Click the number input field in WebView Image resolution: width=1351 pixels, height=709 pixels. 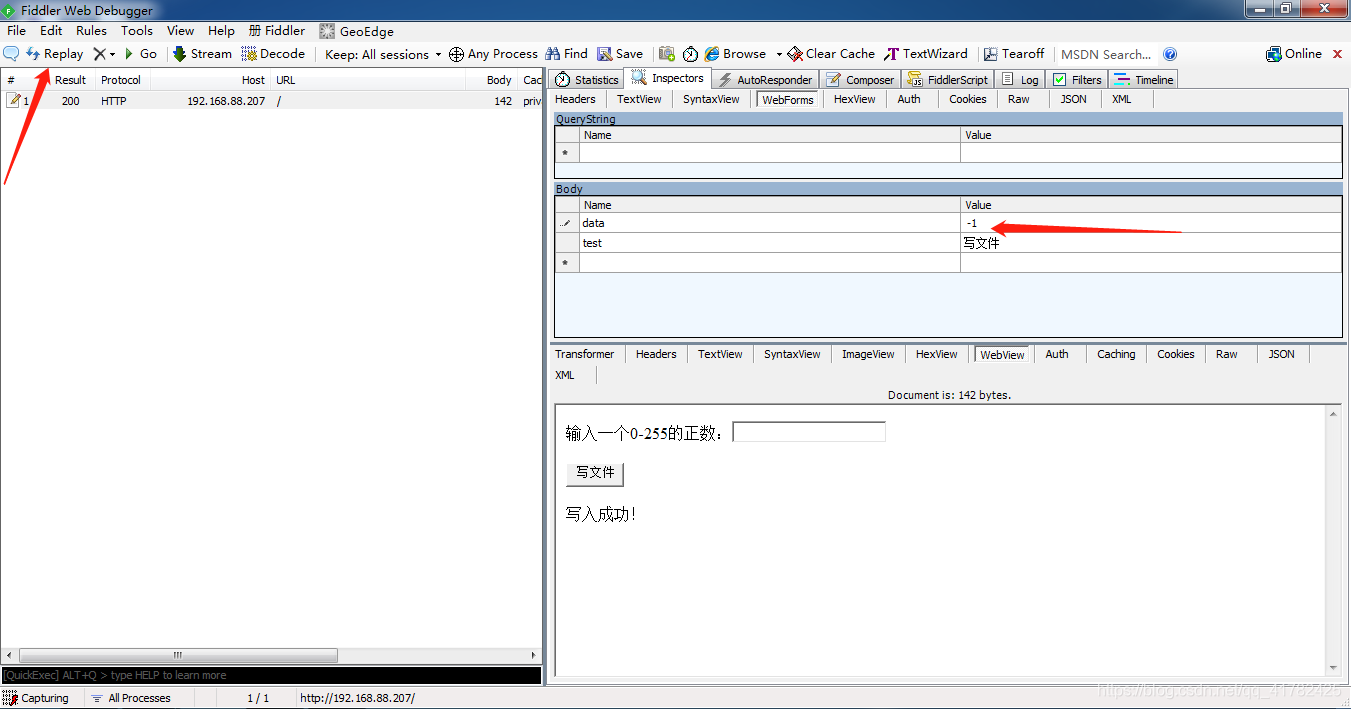(x=809, y=432)
